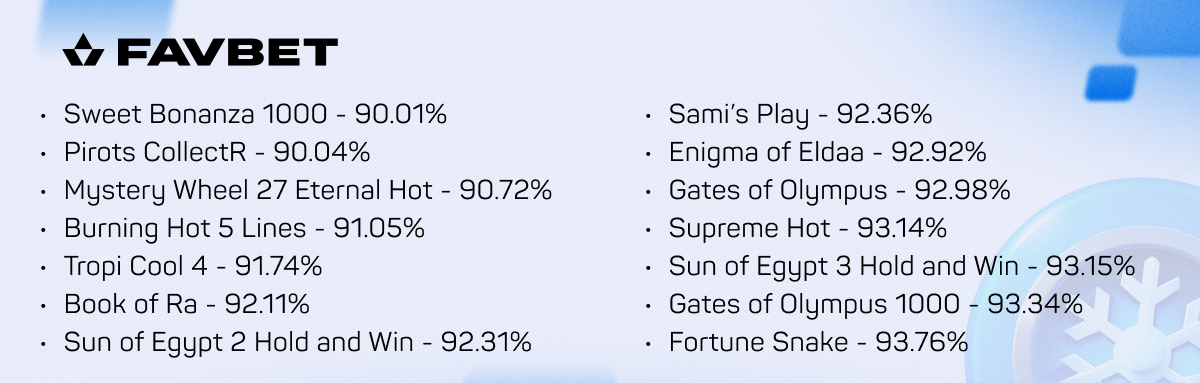Image resolution: width=1200 pixels, height=383 pixels.
Task: Select Tropi Cool 4 - 91.74% entry
Action: pyautogui.click(x=193, y=266)
